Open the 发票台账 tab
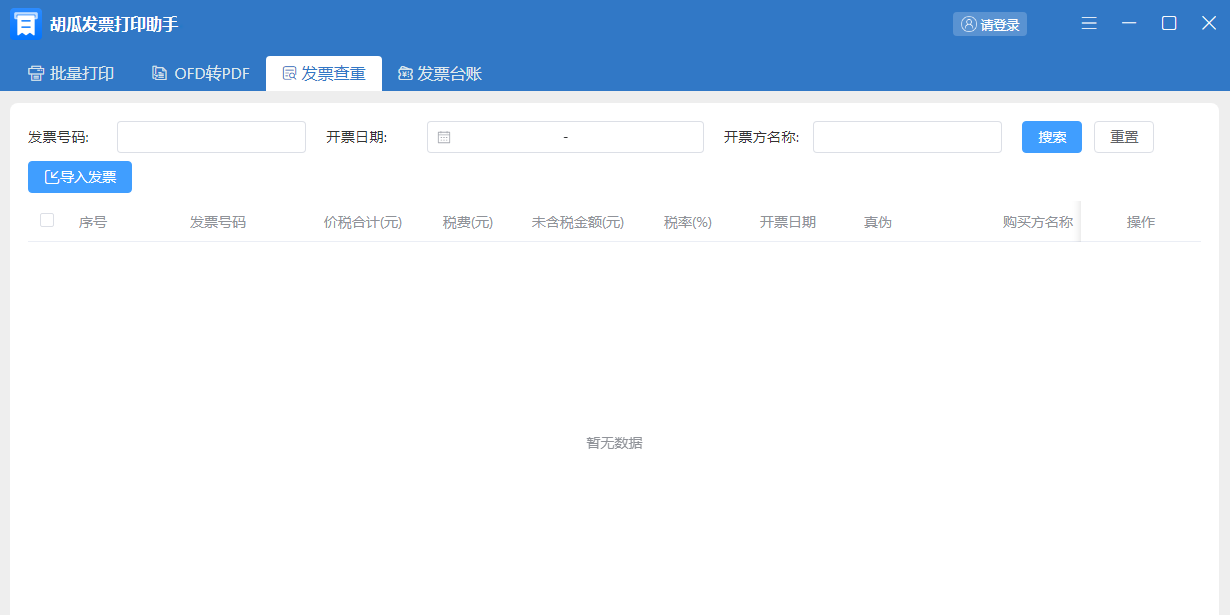Screen dimensions: 1230x615 [440, 73]
